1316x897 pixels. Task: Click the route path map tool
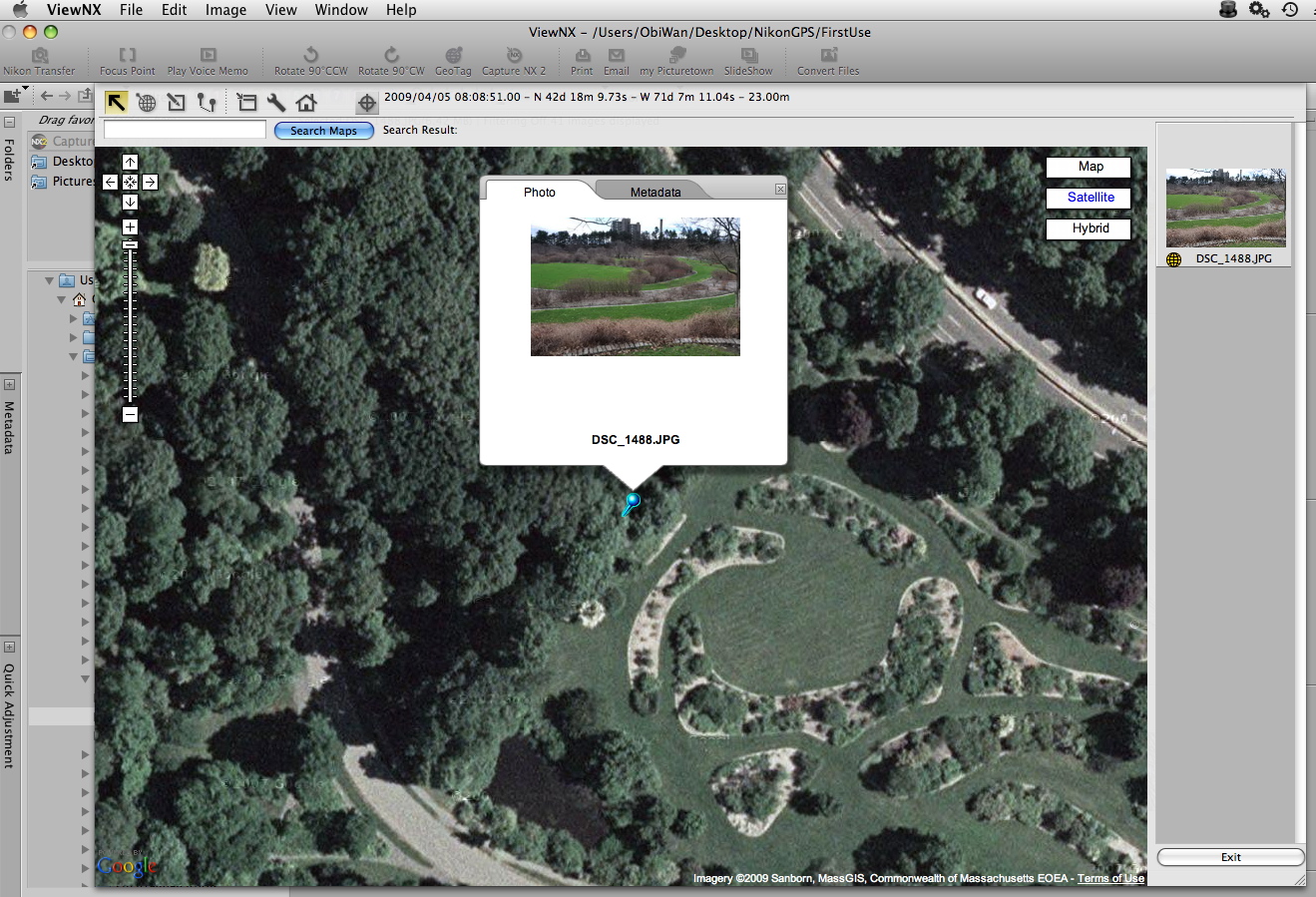pos(207,102)
